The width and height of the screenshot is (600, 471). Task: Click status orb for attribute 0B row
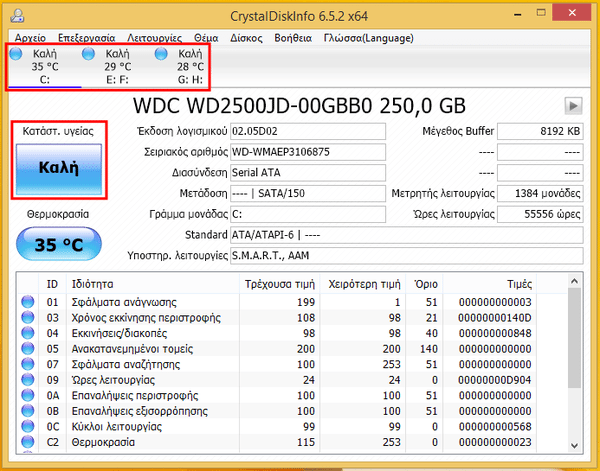(28, 411)
